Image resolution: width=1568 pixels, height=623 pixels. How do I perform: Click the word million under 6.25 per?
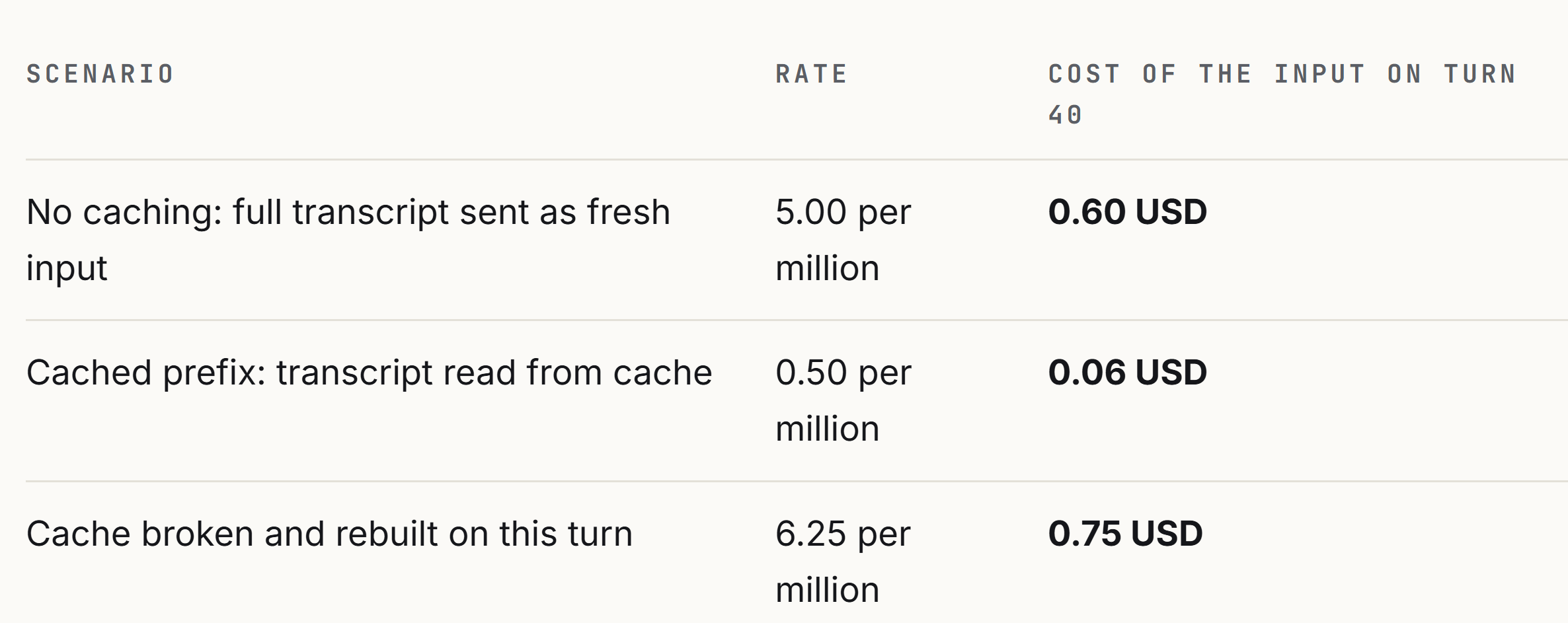pyautogui.click(x=828, y=591)
